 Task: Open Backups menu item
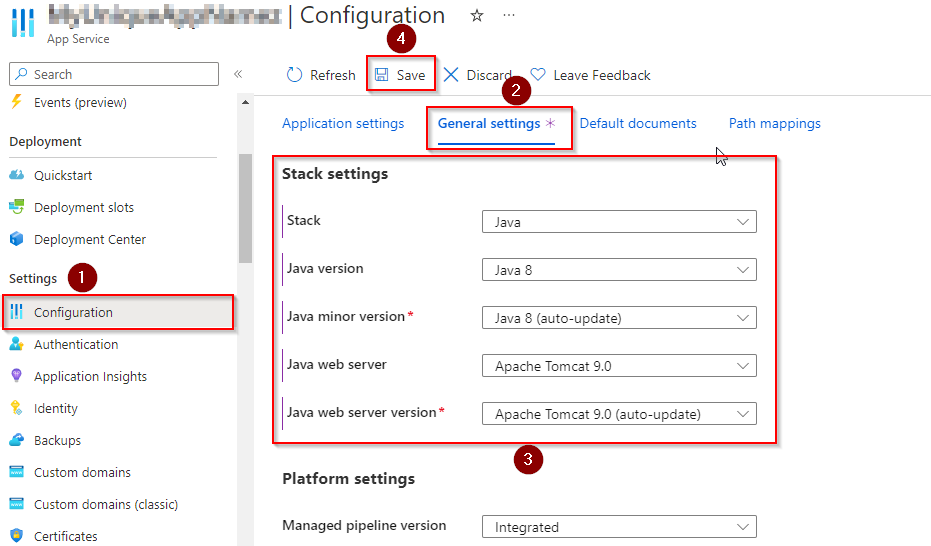(x=57, y=440)
